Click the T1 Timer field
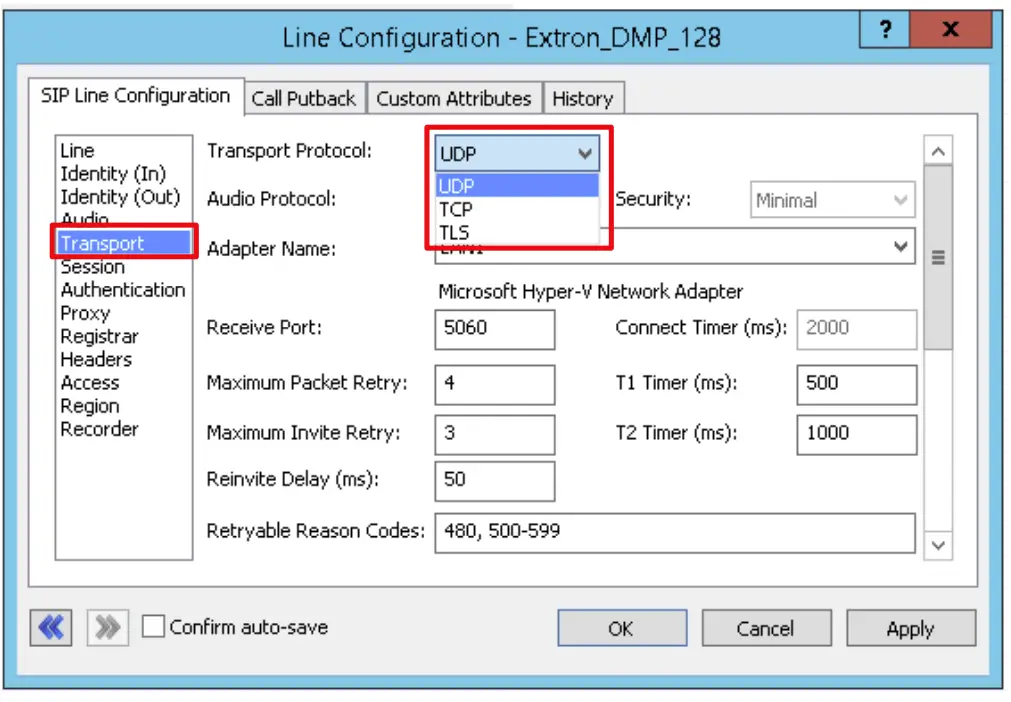 pos(857,385)
